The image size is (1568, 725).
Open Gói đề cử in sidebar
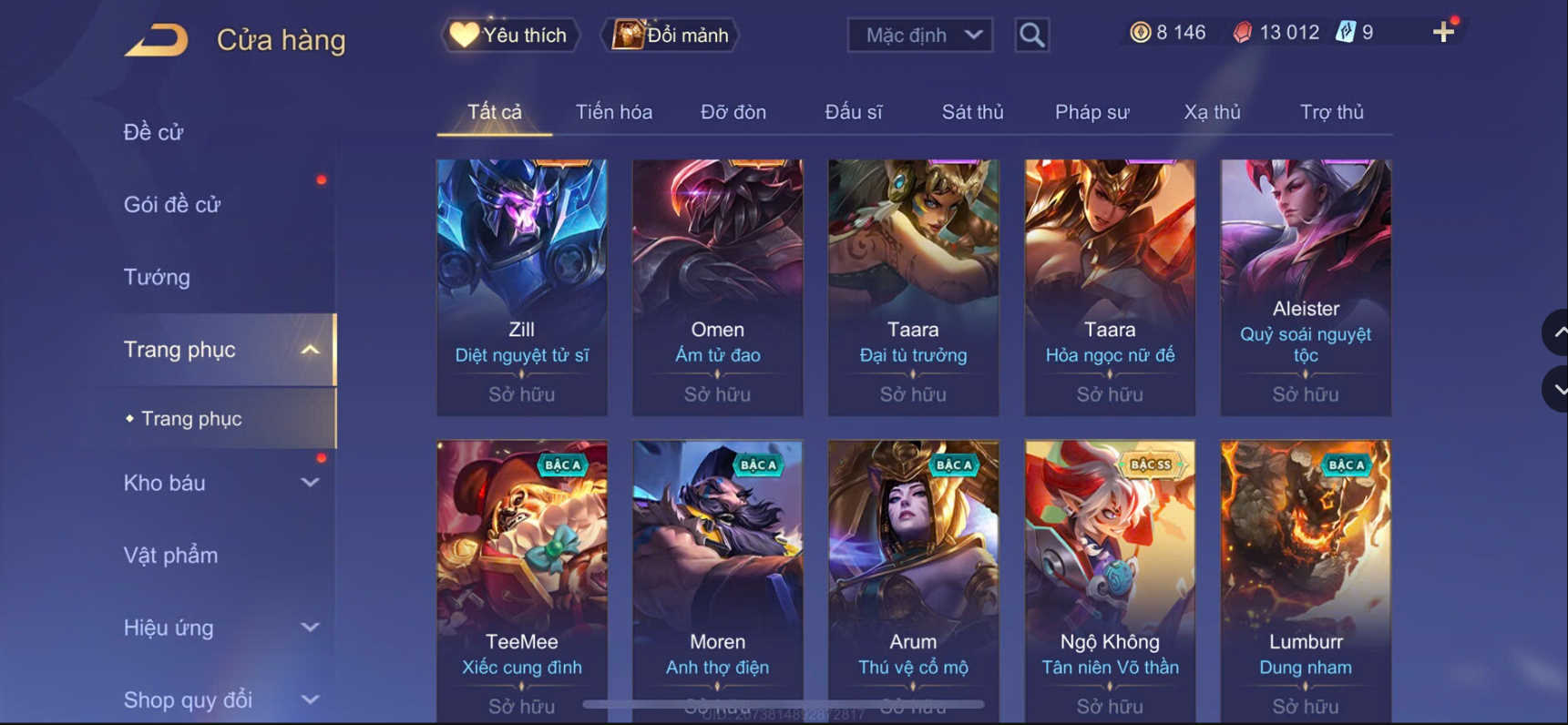tap(172, 205)
